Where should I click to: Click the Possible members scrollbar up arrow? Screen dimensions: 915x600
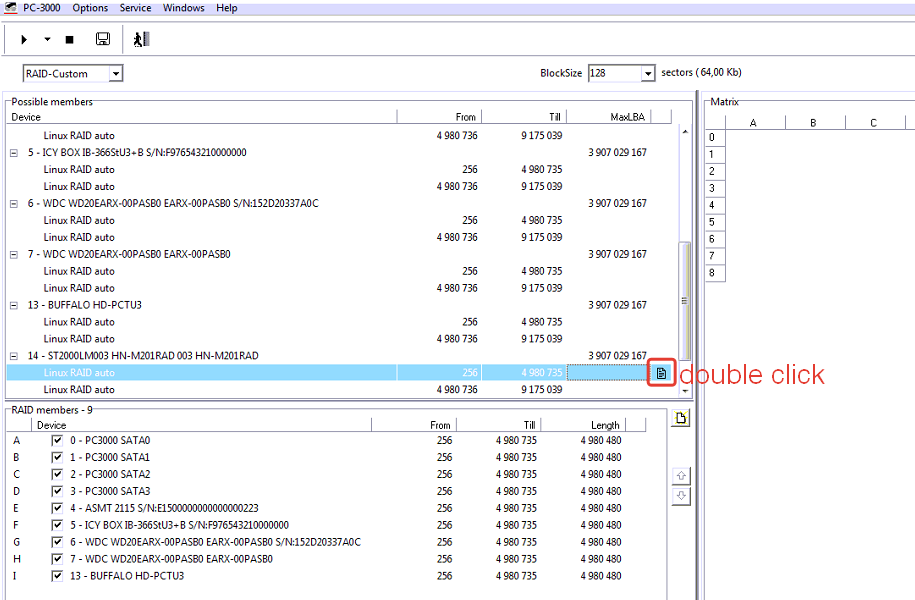(x=685, y=132)
